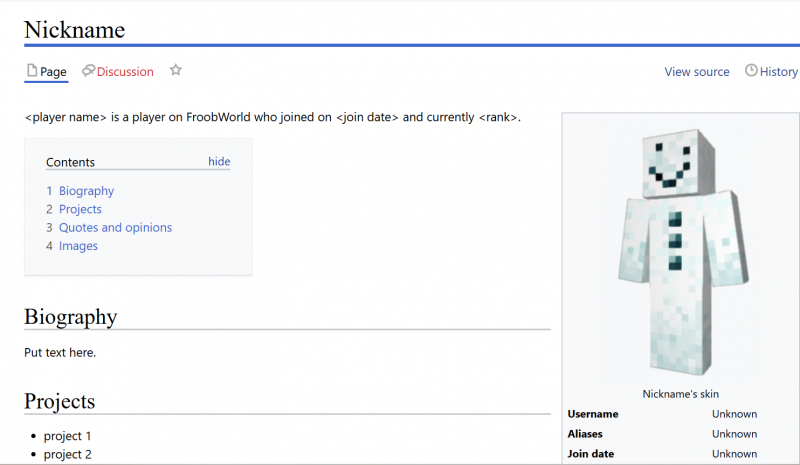Open the Page tab
This screenshot has width=800, height=465.
46,71
